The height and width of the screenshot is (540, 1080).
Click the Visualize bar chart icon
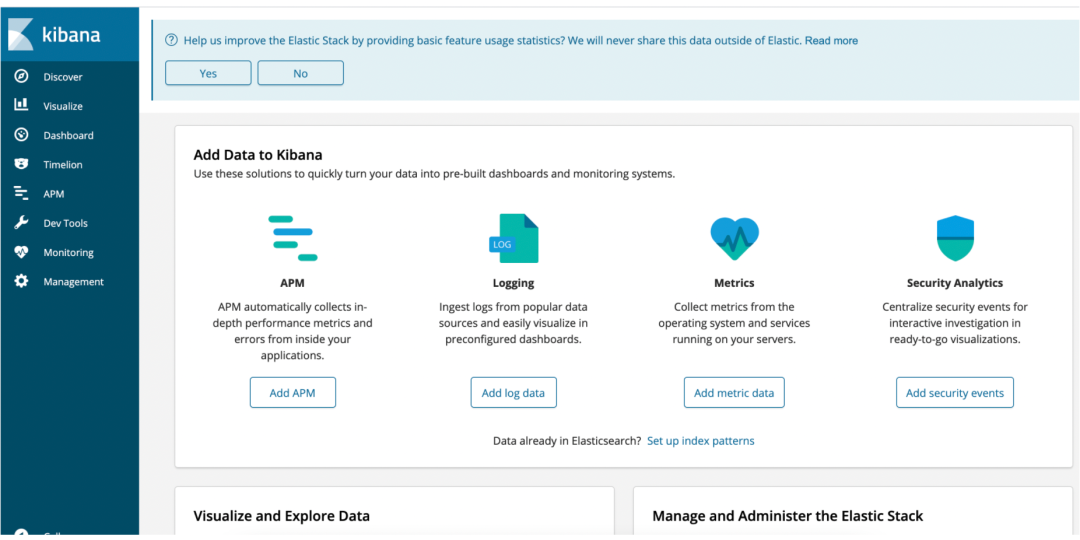pos(21,105)
